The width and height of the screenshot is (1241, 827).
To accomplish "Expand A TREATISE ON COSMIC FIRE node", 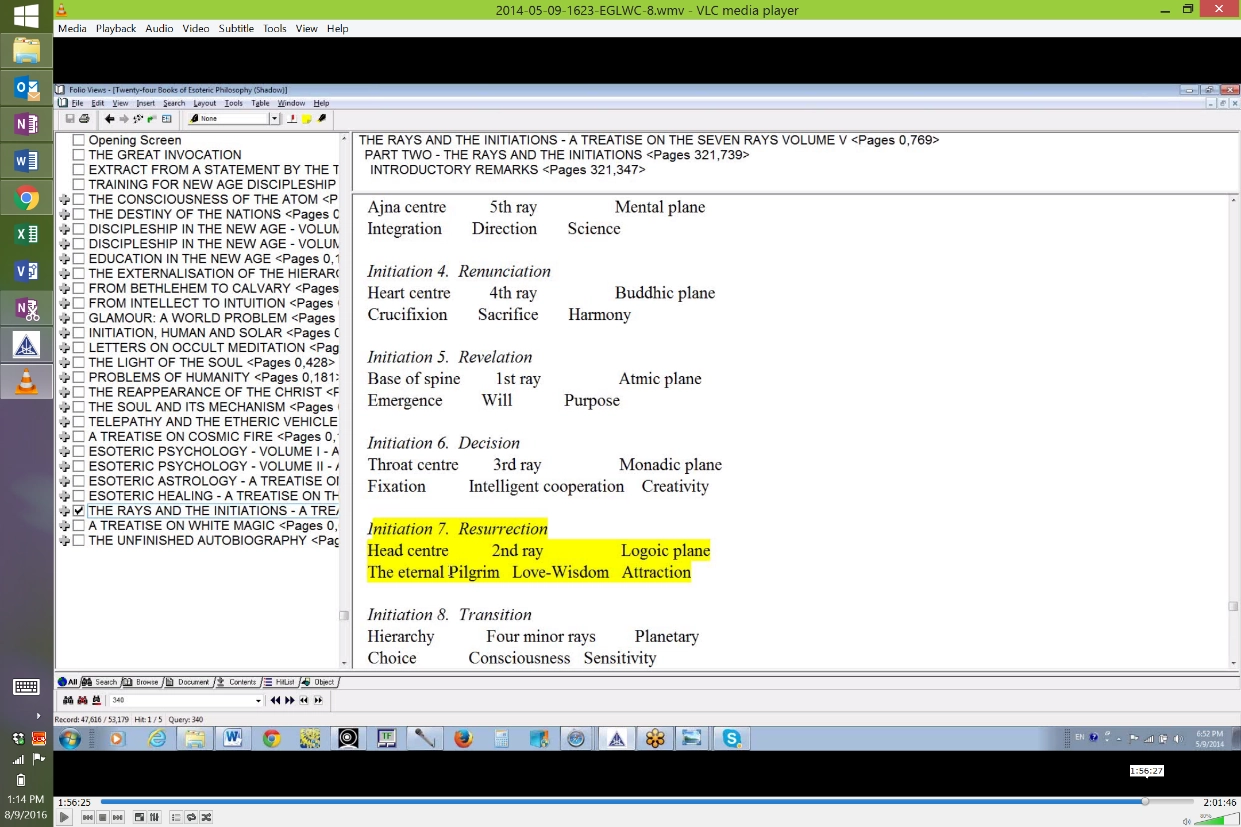I will pos(65,437).
